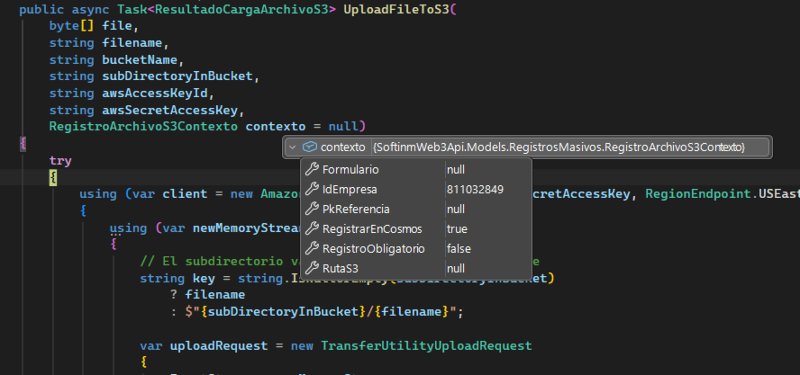Click the PkReferencia null value
This screenshot has height=375, width=800.
[x=456, y=209]
